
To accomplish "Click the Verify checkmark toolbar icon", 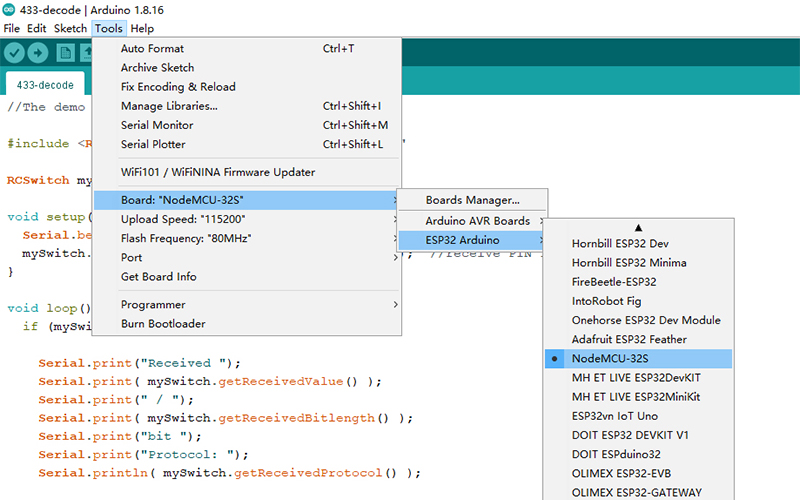I will click(x=14, y=52).
